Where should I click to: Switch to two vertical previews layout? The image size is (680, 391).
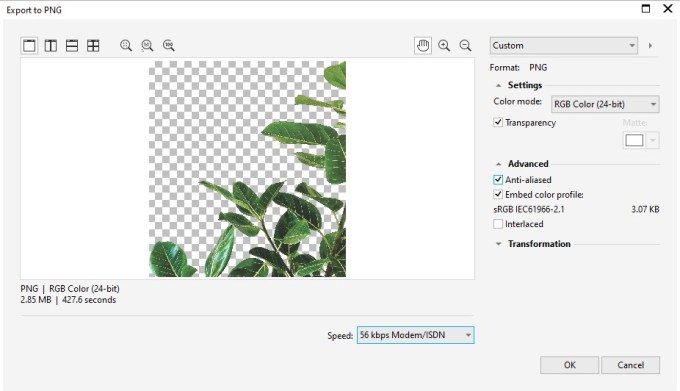[51, 46]
